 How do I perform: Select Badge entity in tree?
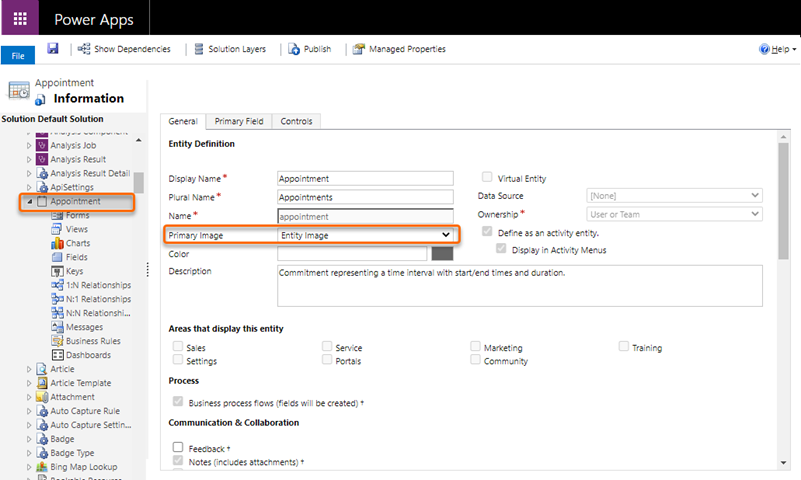pyautogui.click(x=62, y=439)
